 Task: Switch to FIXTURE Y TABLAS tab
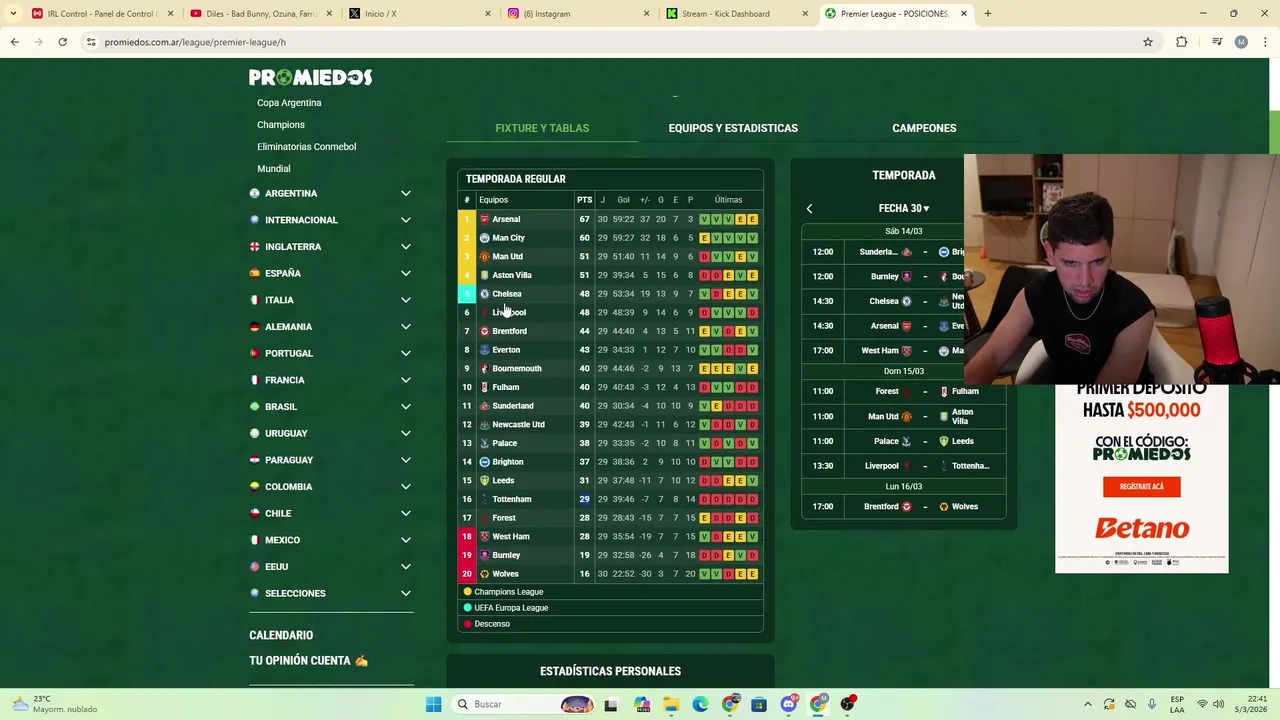(542, 128)
